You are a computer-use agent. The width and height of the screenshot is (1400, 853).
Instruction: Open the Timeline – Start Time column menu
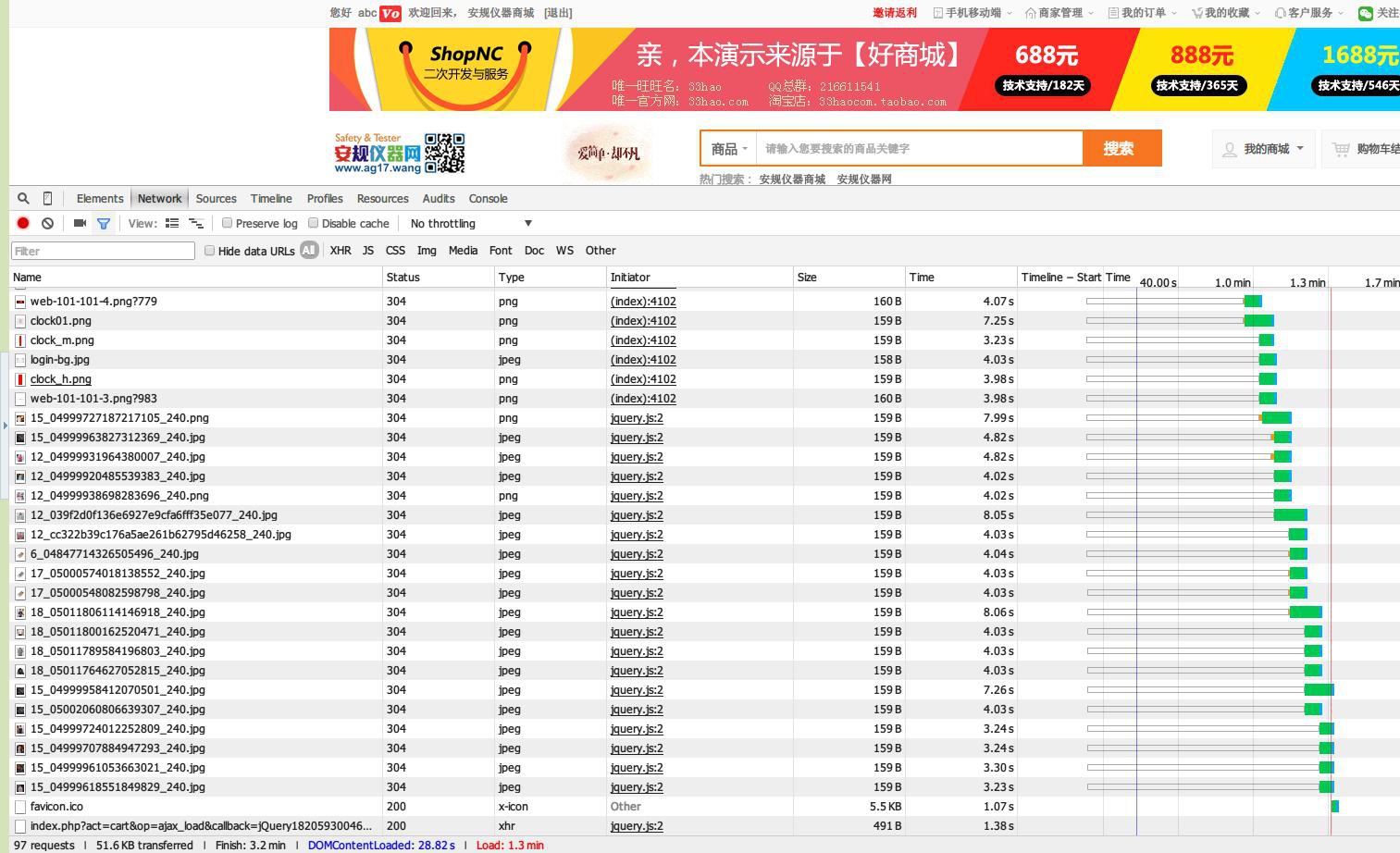pyautogui.click(x=1075, y=278)
